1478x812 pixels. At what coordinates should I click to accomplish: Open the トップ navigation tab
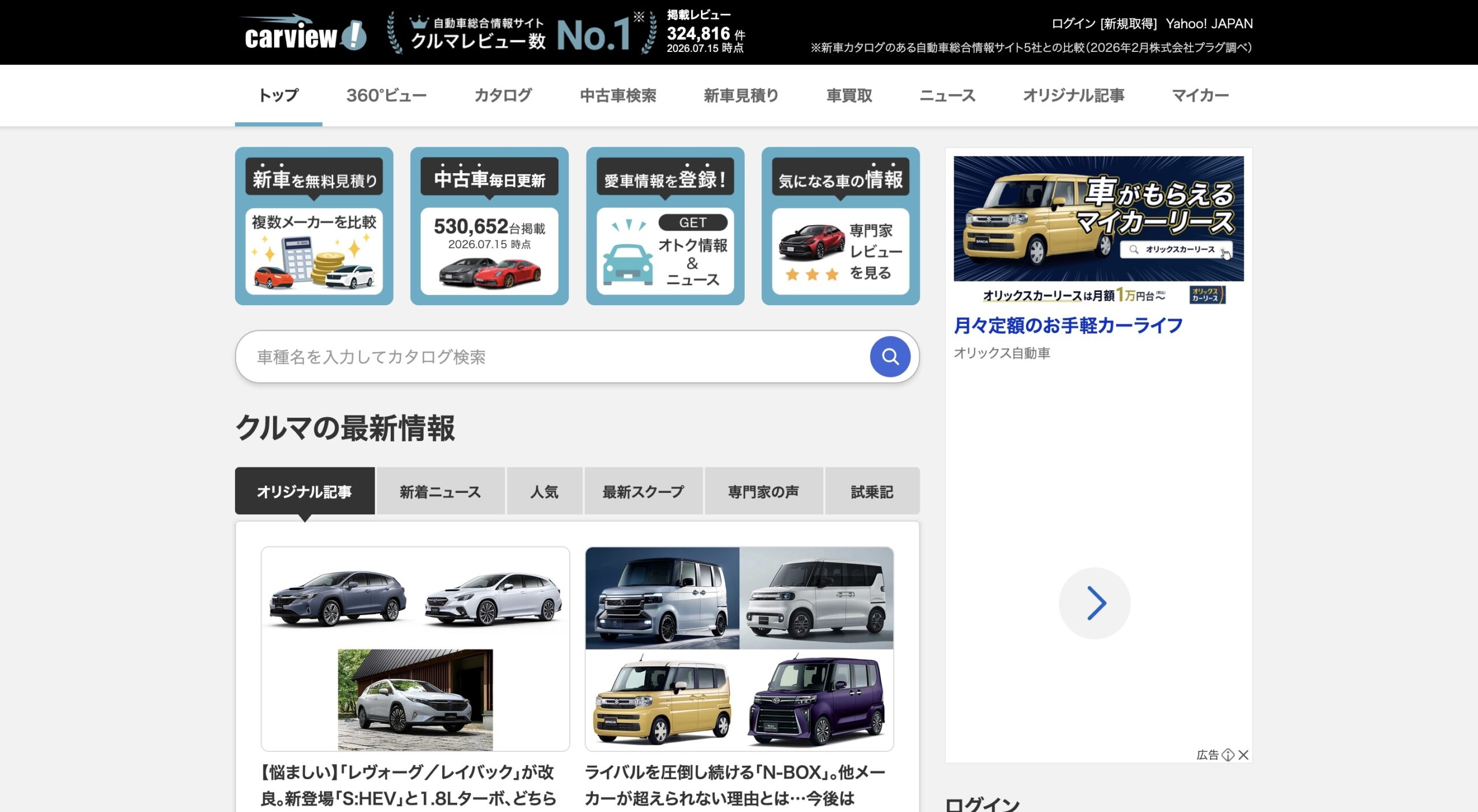(x=278, y=95)
